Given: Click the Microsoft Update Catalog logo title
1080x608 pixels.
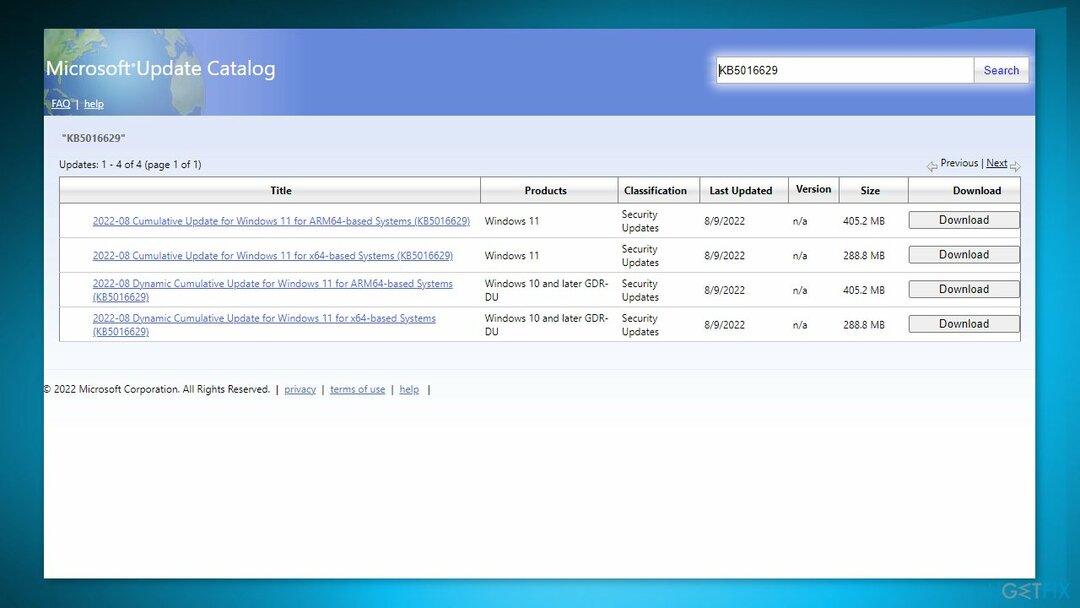Looking at the screenshot, I should pyautogui.click(x=161, y=69).
